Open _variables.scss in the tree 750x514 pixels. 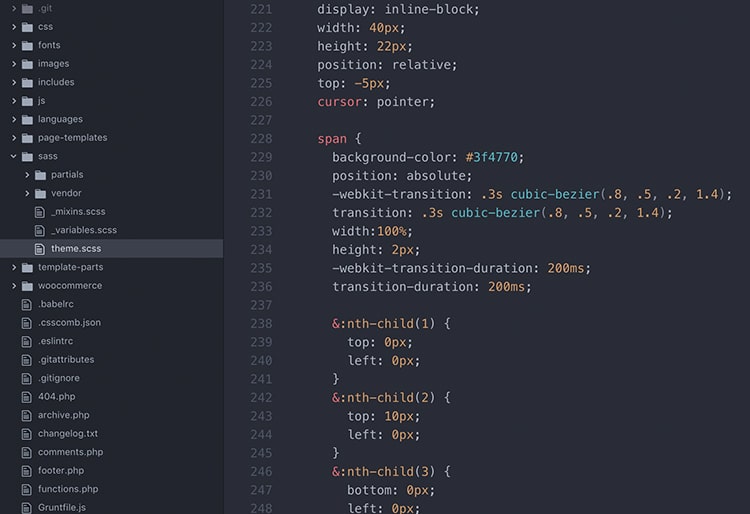pos(84,230)
